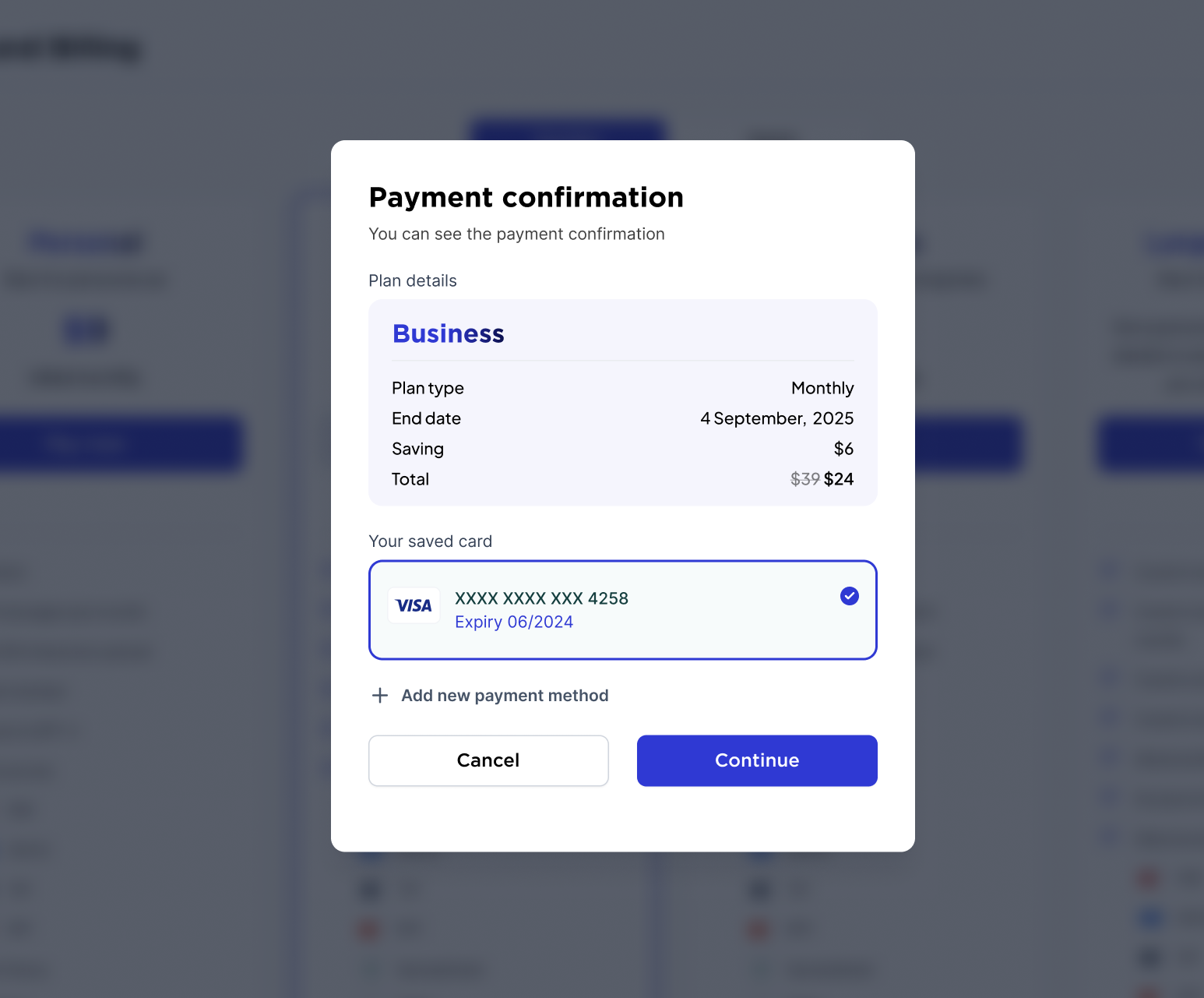Dismiss the dialog using the Cancel button

(488, 760)
